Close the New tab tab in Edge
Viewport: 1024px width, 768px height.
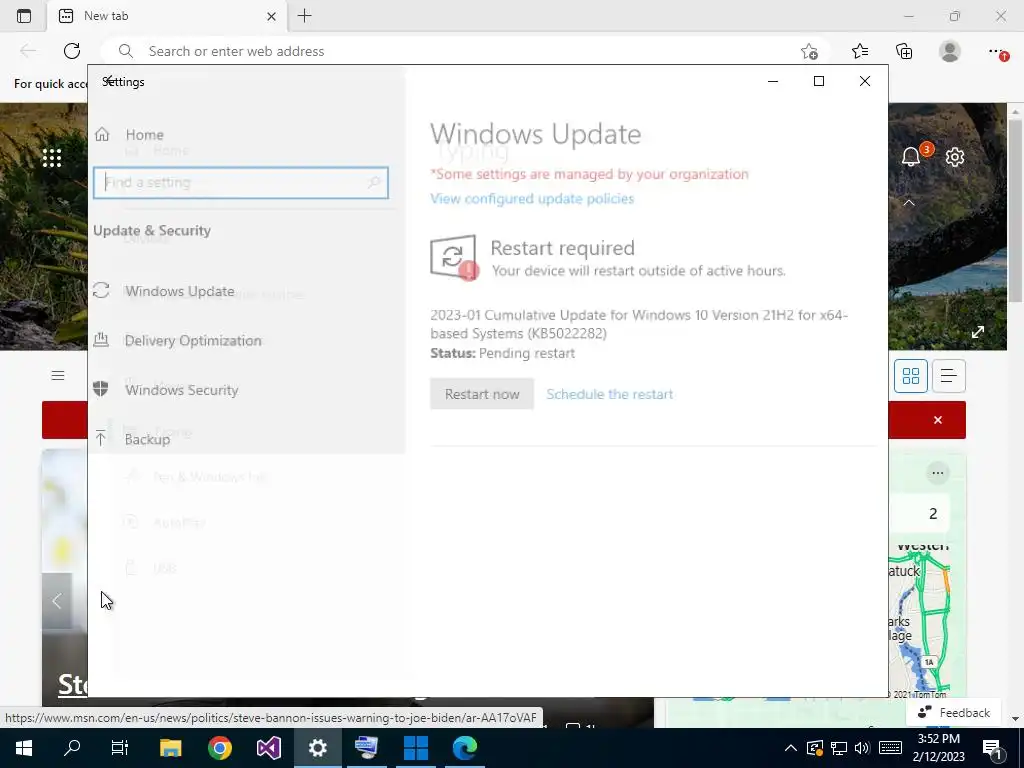pyautogui.click(x=272, y=16)
